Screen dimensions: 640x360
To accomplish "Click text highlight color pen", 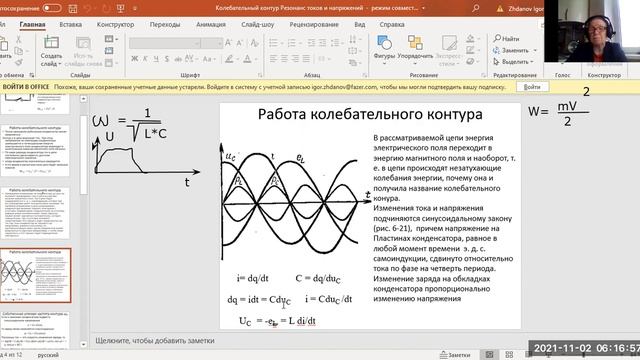I will [229, 59].
